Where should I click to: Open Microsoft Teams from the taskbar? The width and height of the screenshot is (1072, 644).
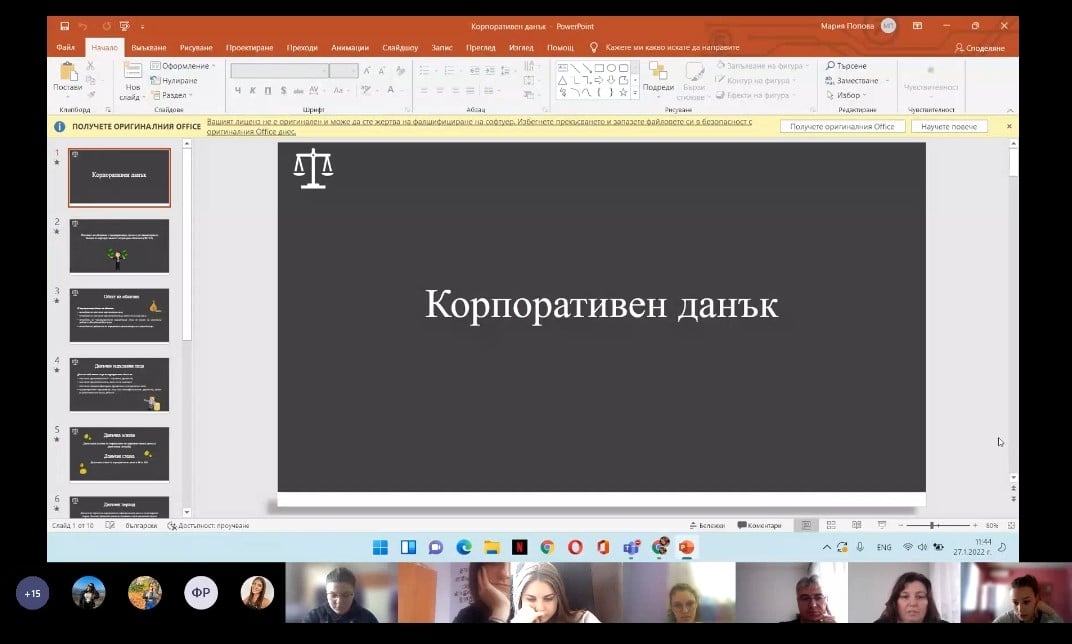click(631, 547)
